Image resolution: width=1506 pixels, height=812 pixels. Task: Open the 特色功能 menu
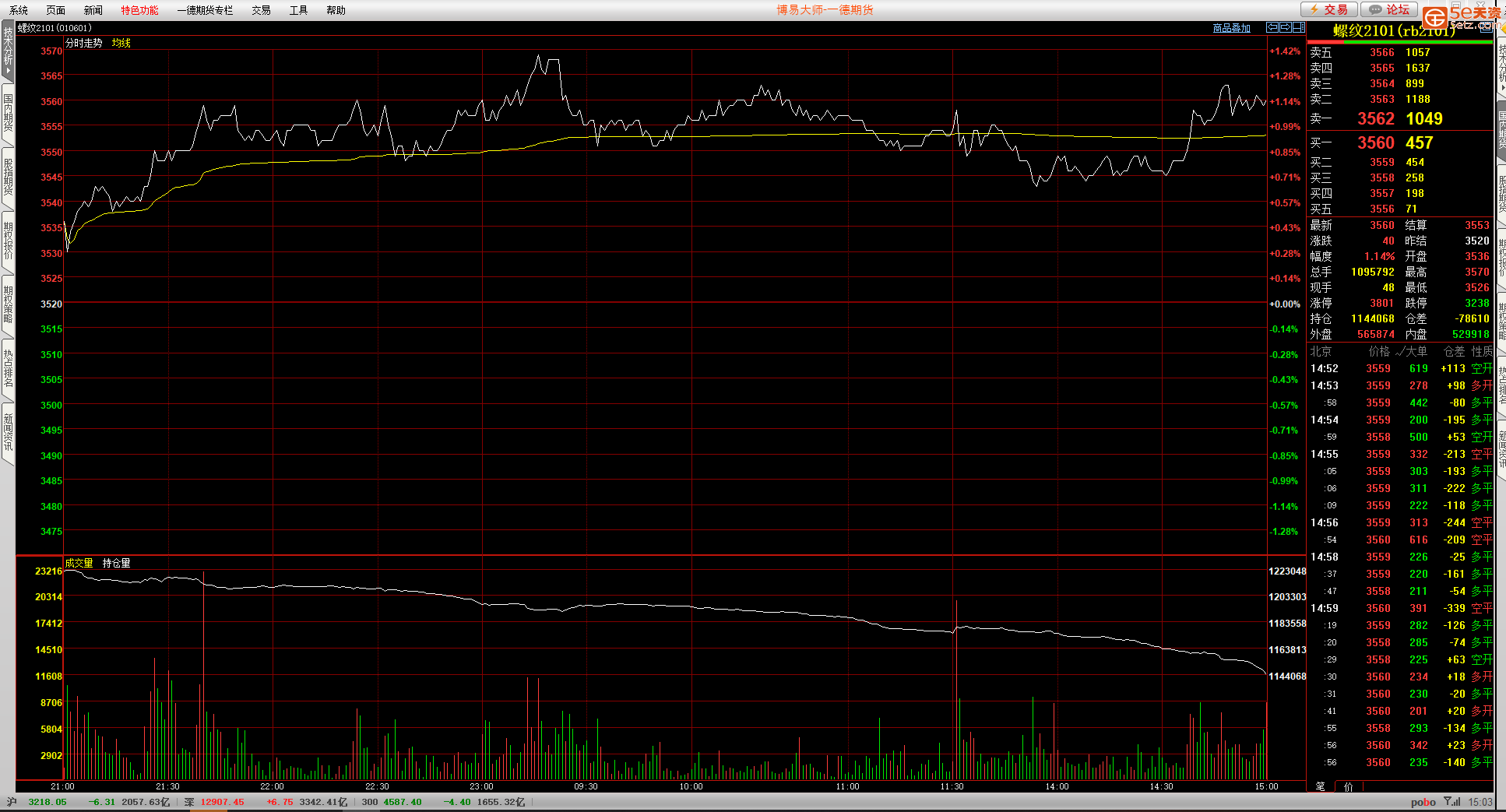click(x=139, y=10)
